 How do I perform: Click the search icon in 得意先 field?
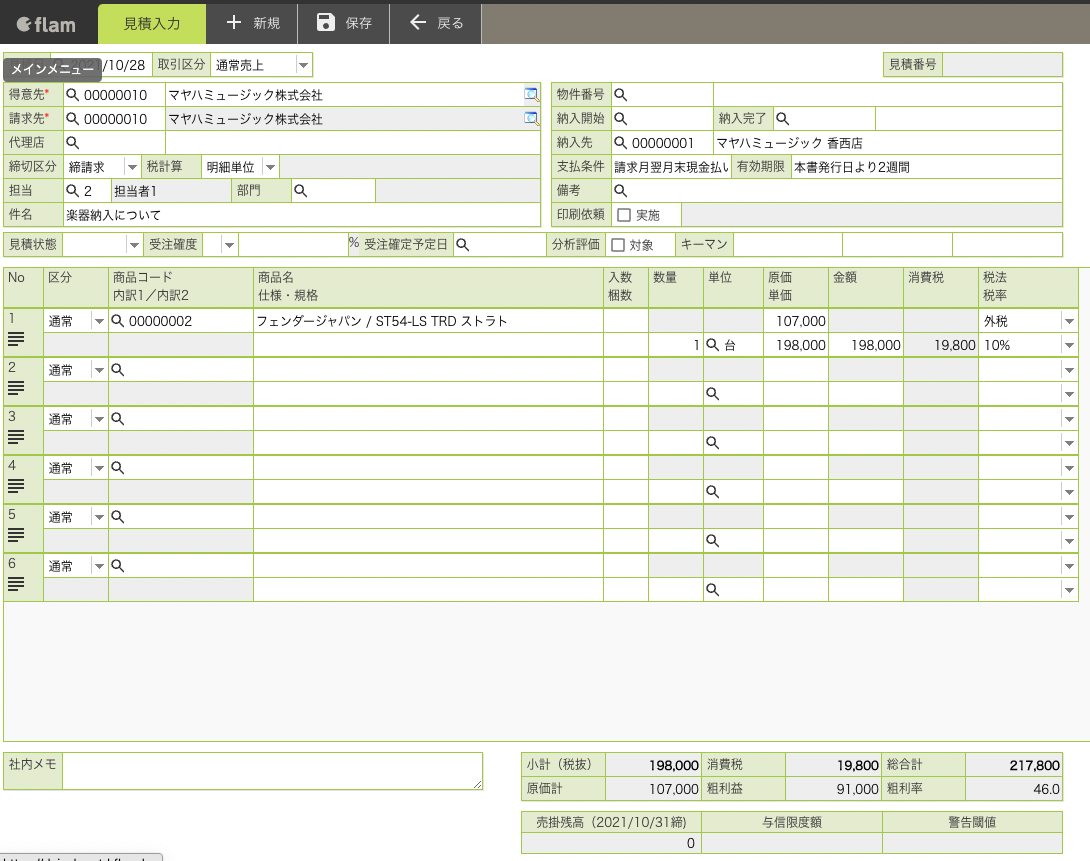[72, 95]
